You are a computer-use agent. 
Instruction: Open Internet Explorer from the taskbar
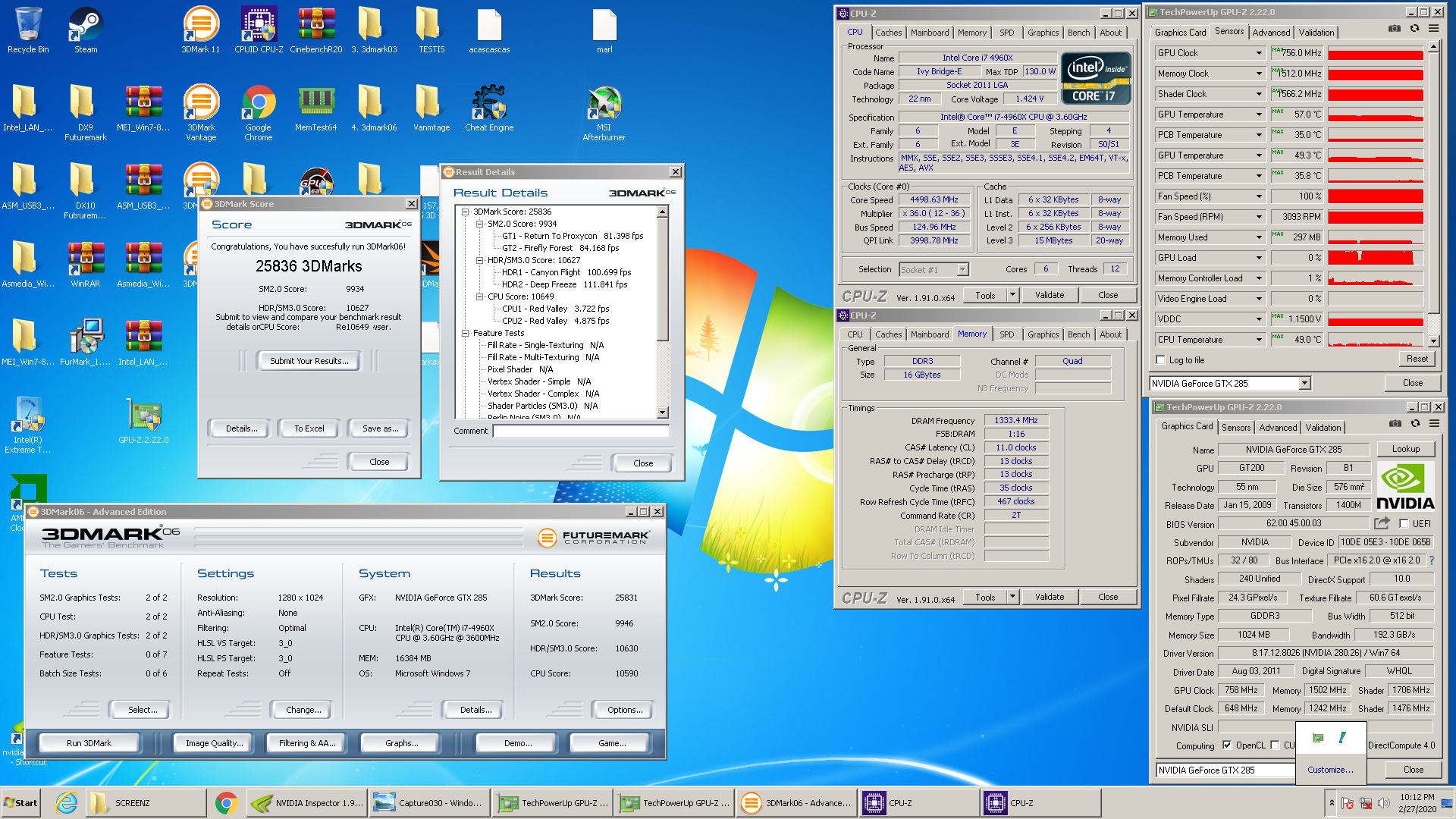[67, 803]
